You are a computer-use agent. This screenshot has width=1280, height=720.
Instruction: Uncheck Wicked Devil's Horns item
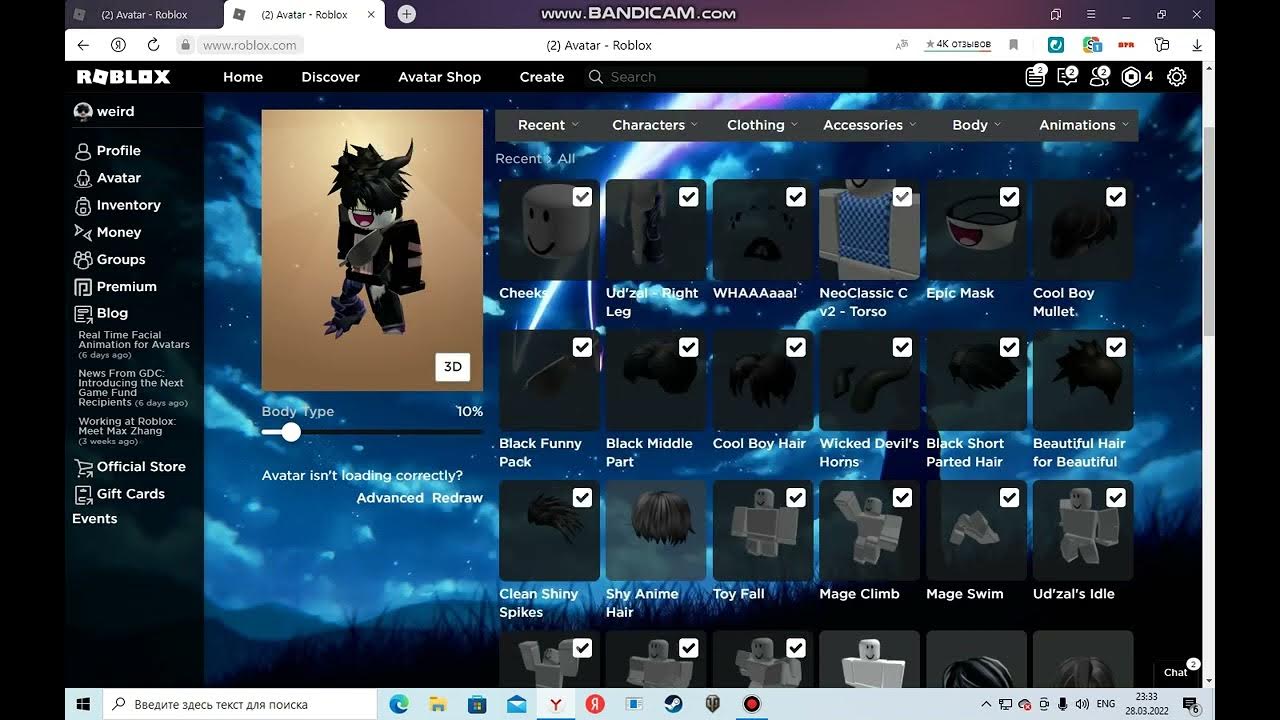click(902, 347)
